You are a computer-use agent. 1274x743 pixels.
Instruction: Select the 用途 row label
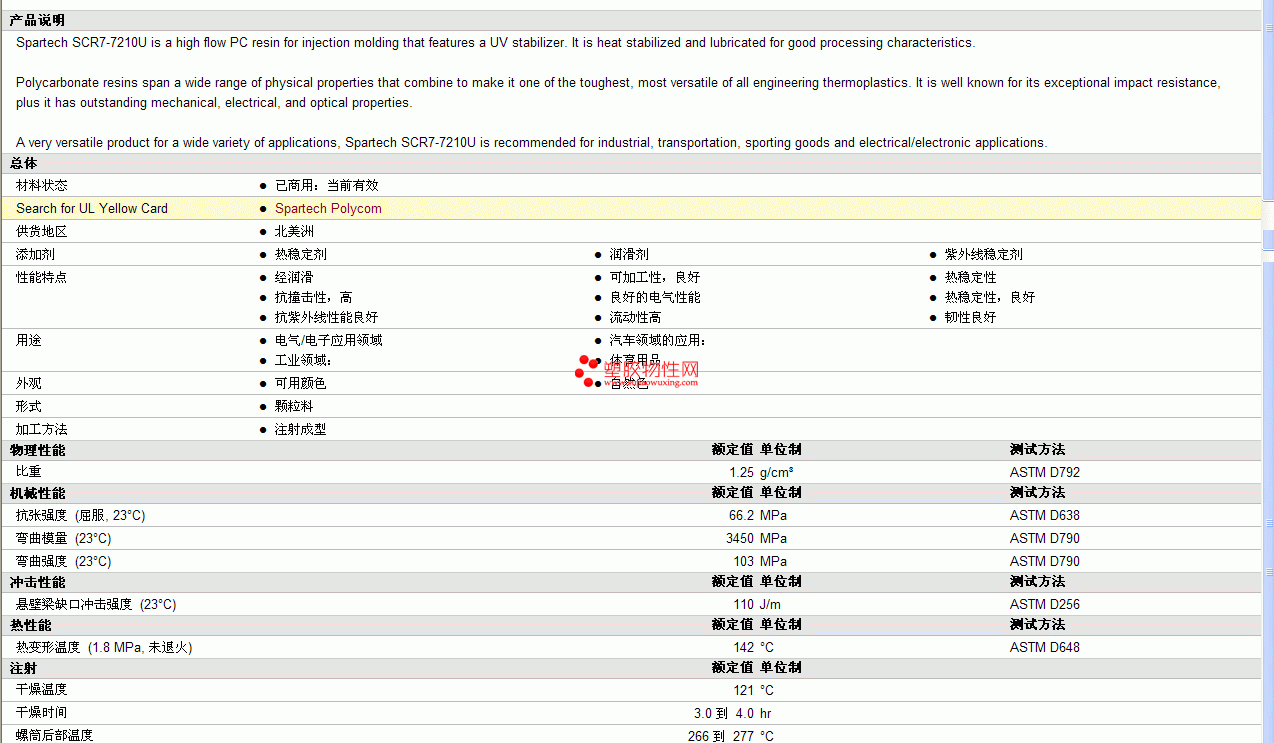pos(29,340)
